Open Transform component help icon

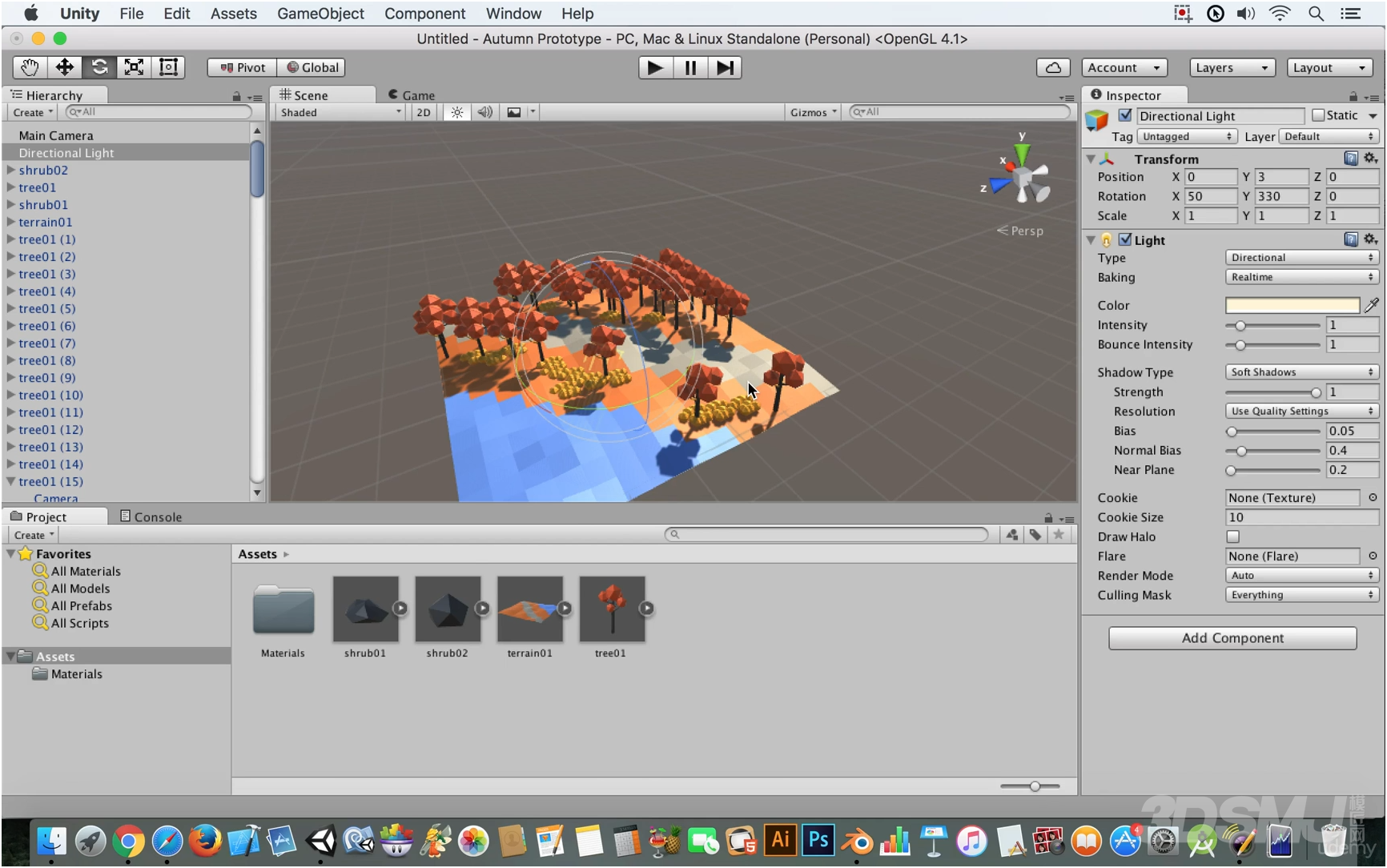click(x=1350, y=159)
